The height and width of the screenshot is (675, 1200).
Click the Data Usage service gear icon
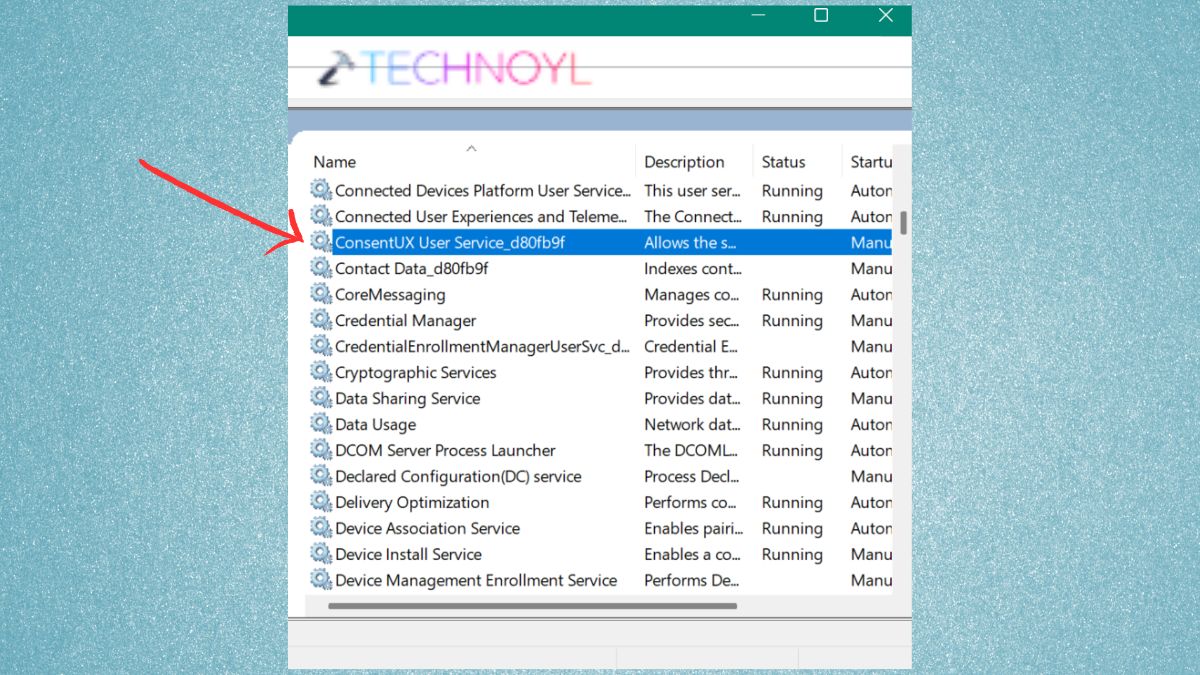pyautogui.click(x=321, y=424)
